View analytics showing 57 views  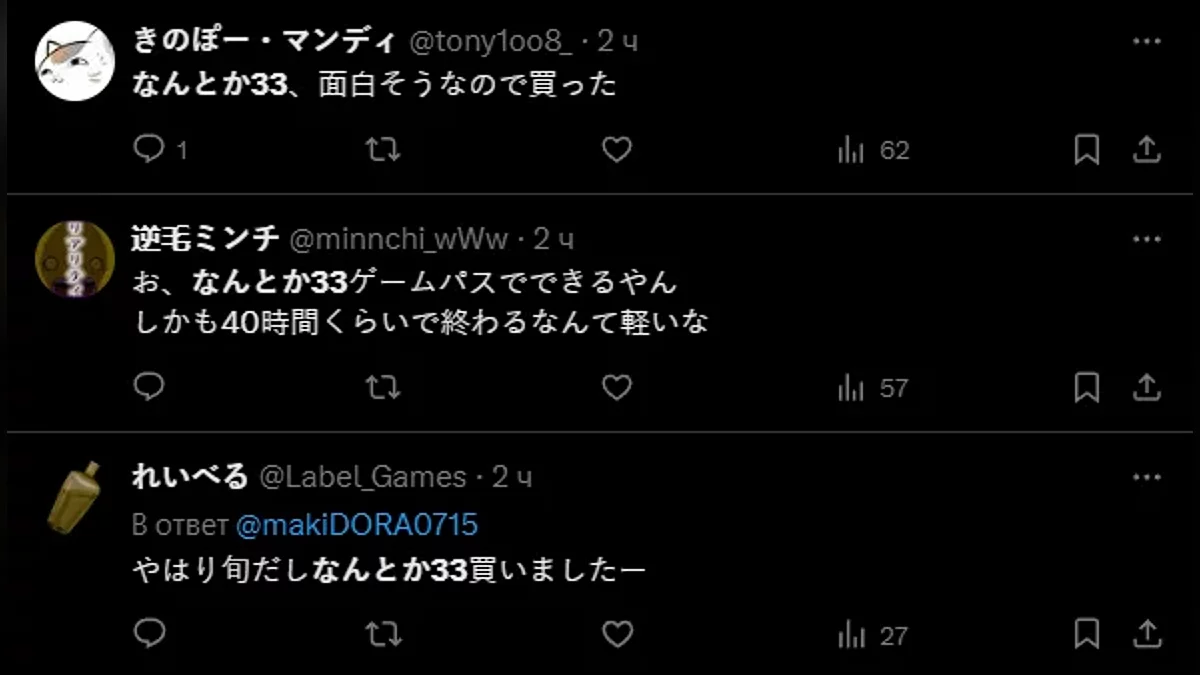pyautogui.click(x=872, y=388)
